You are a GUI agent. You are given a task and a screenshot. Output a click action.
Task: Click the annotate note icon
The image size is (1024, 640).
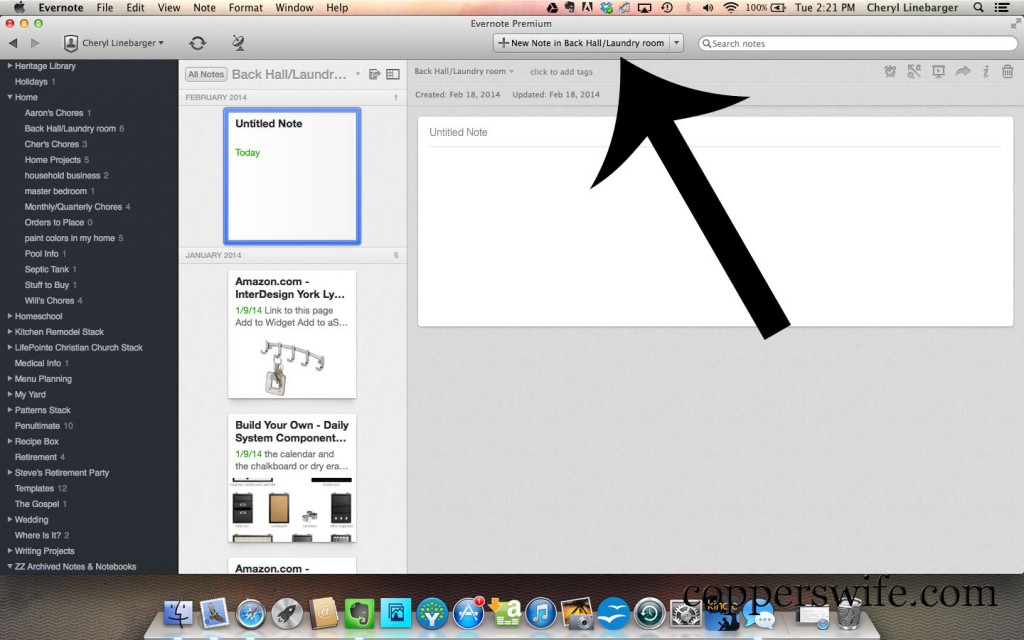(x=914, y=72)
